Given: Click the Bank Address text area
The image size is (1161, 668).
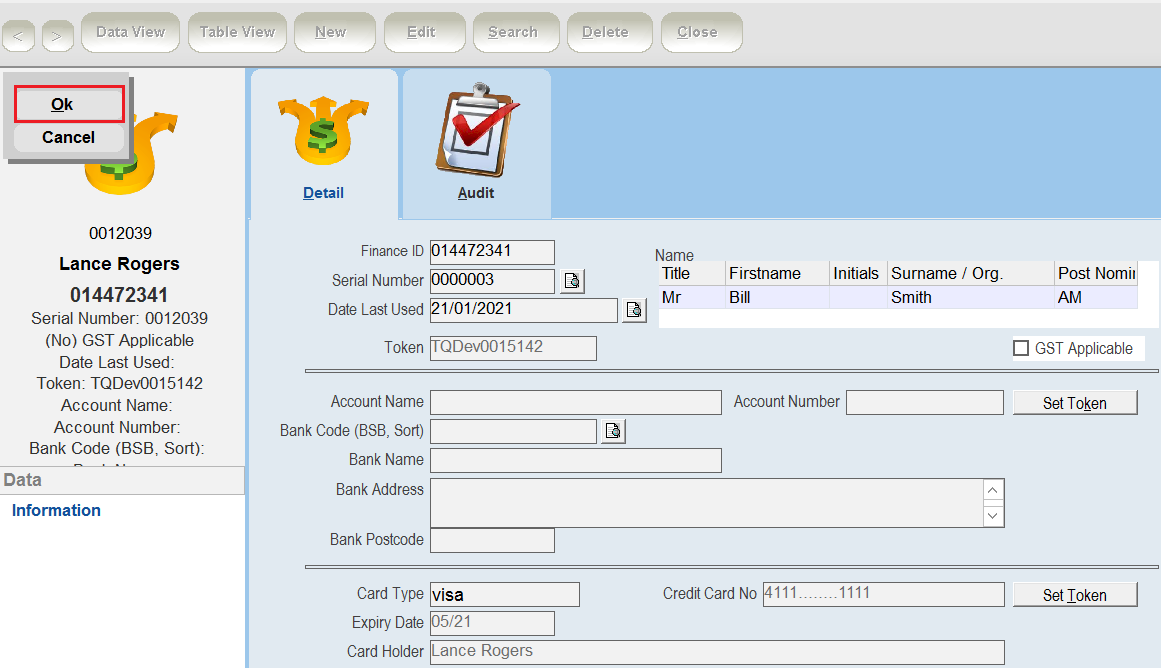Looking at the screenshot, I should tap(707, 503).
